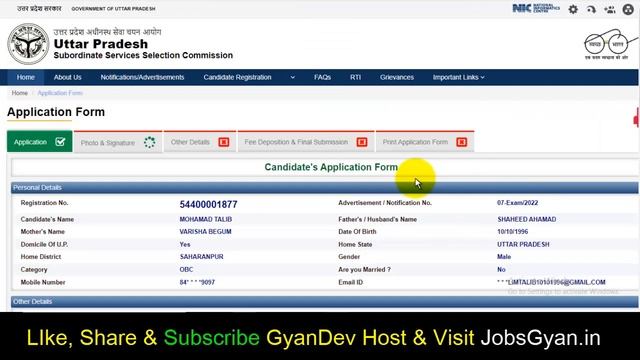Click the Are you Married value No
This screenshot has height=360, width=640.
coord(501,269)
